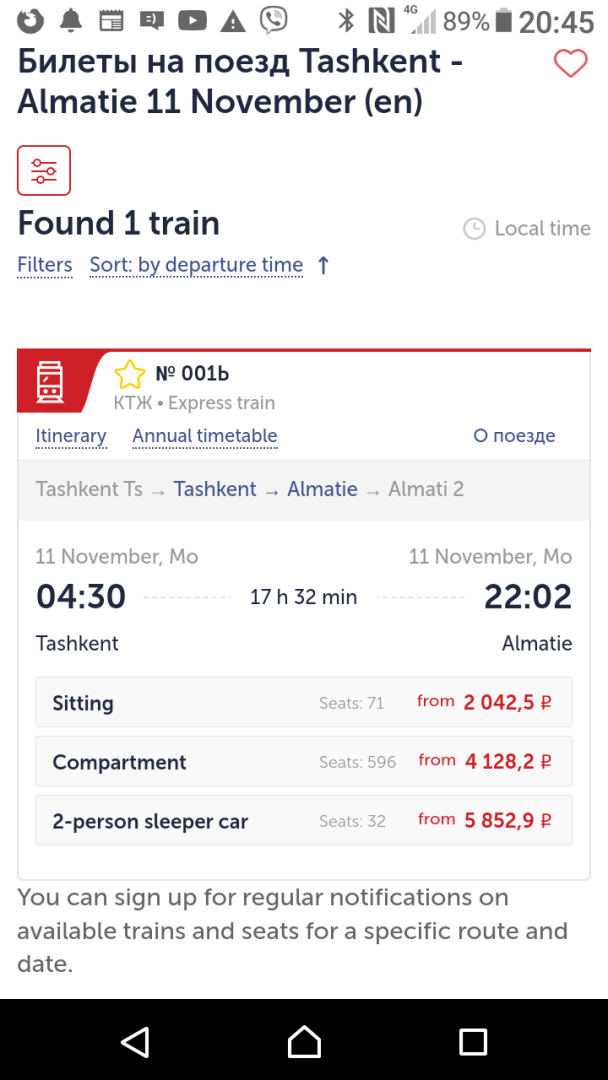Open the red filter sliders icon
Viewport: 608px width, 1080px height.
click(x=44, y=170)
